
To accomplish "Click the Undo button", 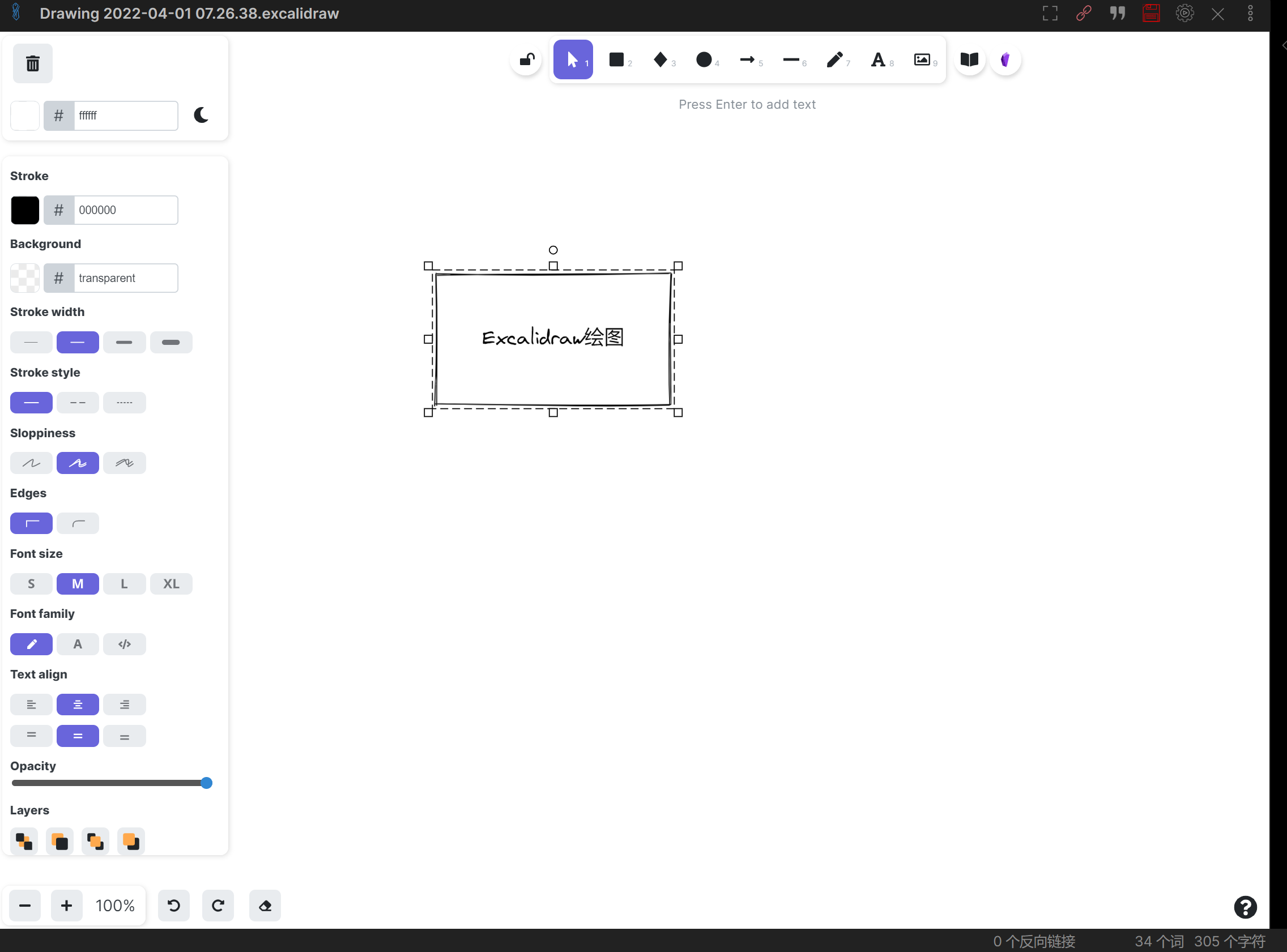I will 174,906.
